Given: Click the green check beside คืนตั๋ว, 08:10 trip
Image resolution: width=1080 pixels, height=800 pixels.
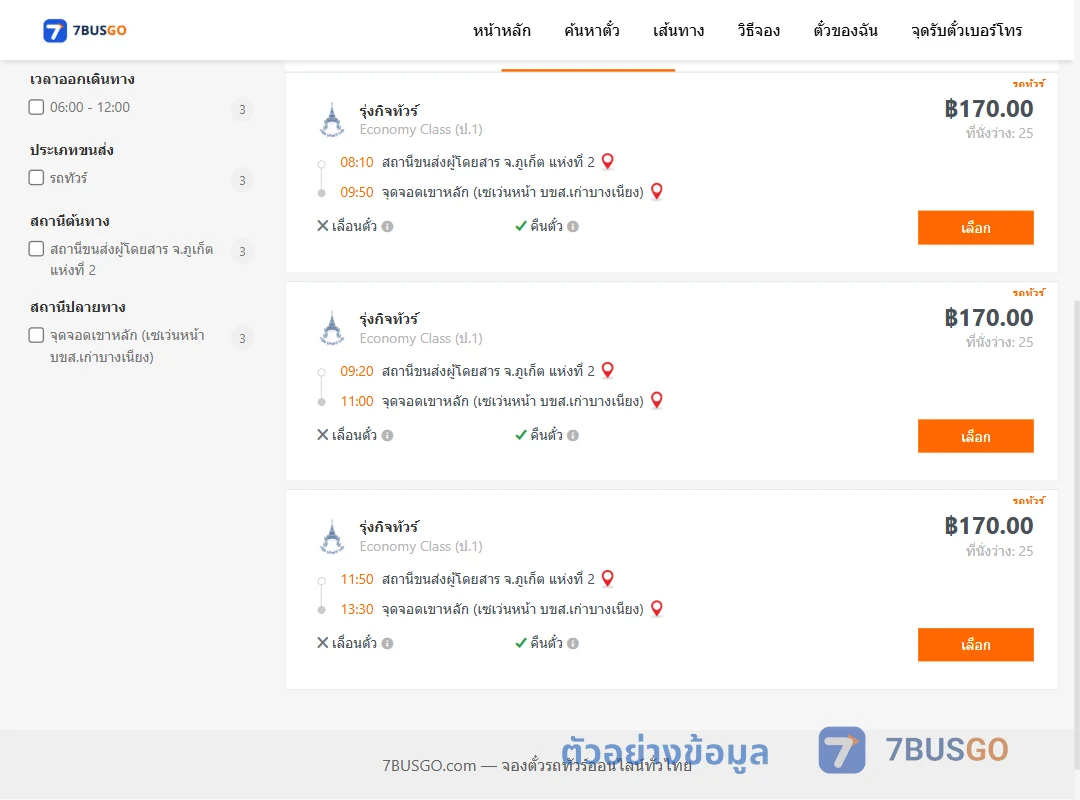Looking at the screenshot, I should pyautogui.click(x=521, y=226).
